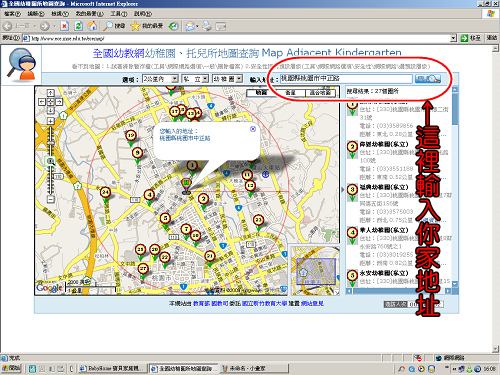Click the address search button beside input
The image size is (500, 375).
click(x=428, y=79)
